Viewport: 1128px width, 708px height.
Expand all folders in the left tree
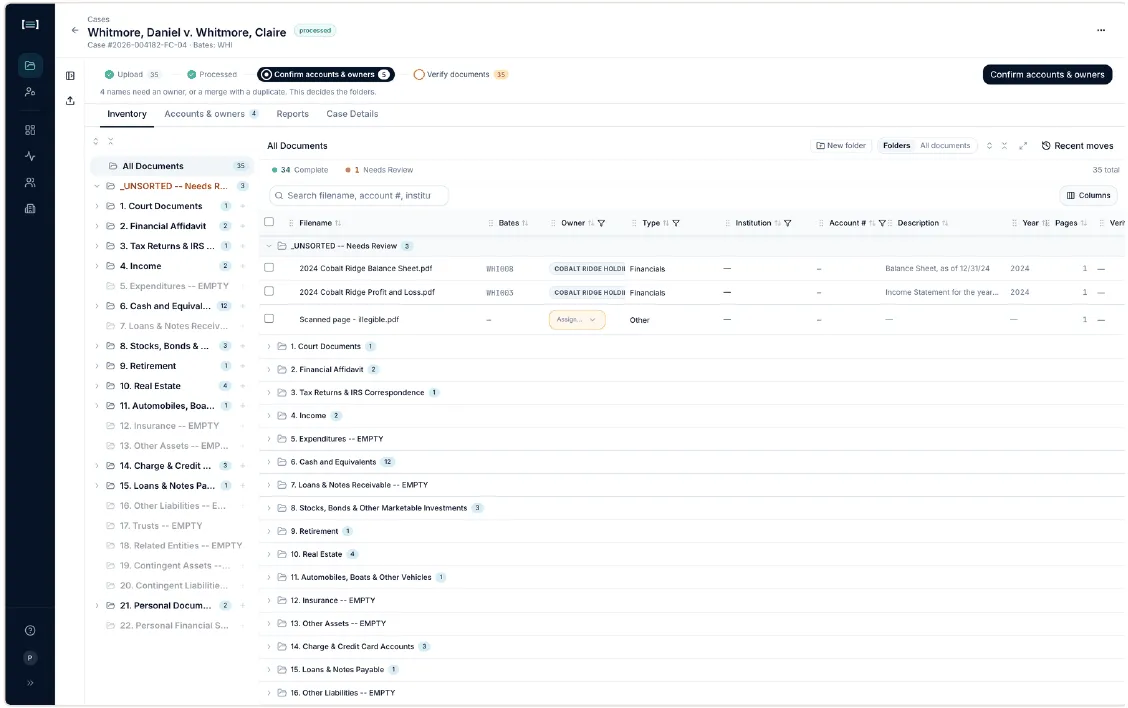click(96, 142)
